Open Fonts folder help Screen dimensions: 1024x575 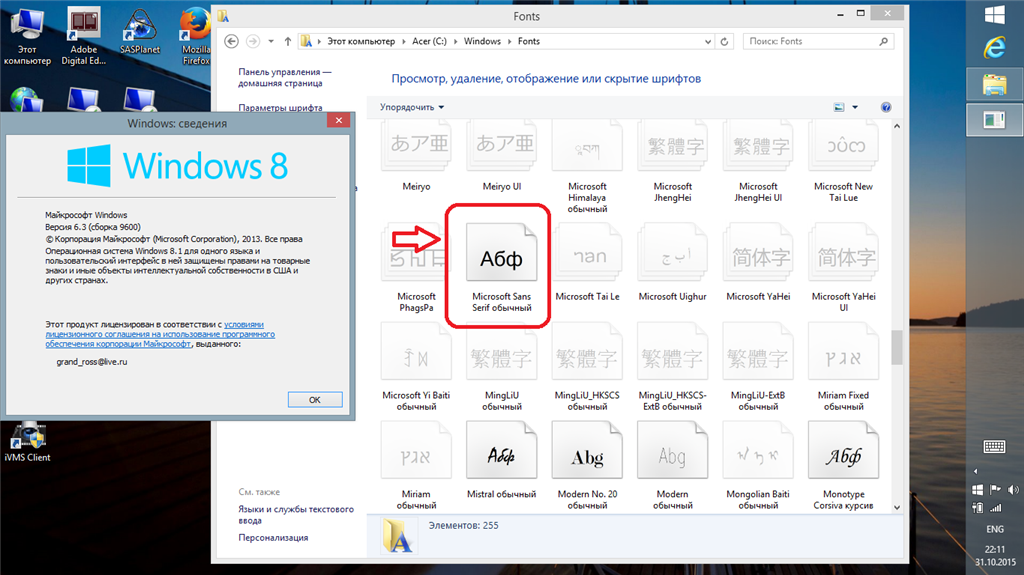tap(886, 107)
